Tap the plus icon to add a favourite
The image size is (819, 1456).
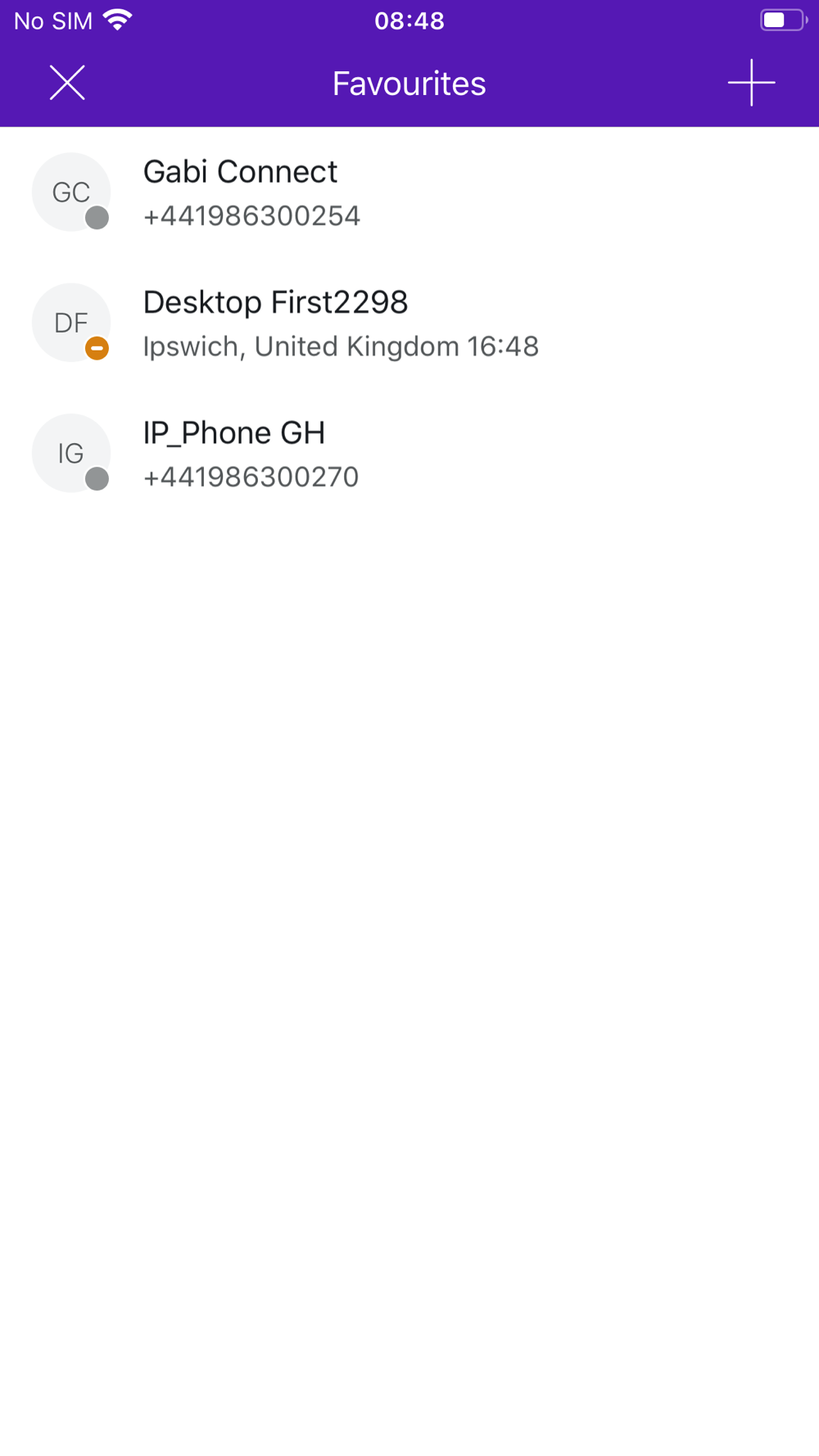[751, 83]
